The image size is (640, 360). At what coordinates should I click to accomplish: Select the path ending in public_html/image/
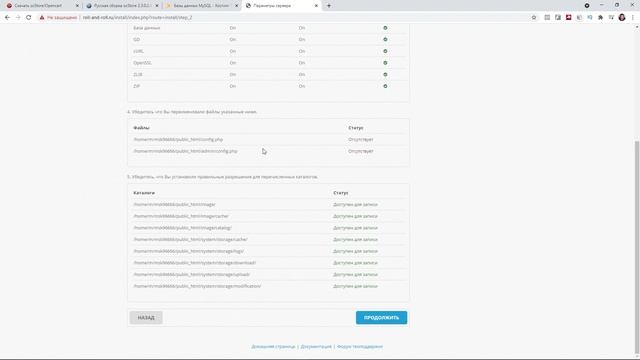click(x=174, y=204)
